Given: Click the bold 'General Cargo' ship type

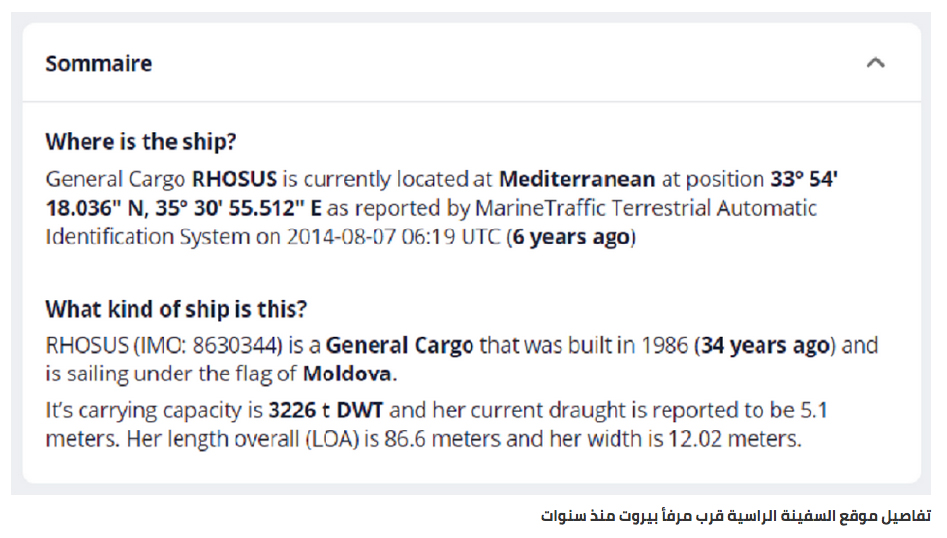Looking at the screenshot, I should 399,345.
